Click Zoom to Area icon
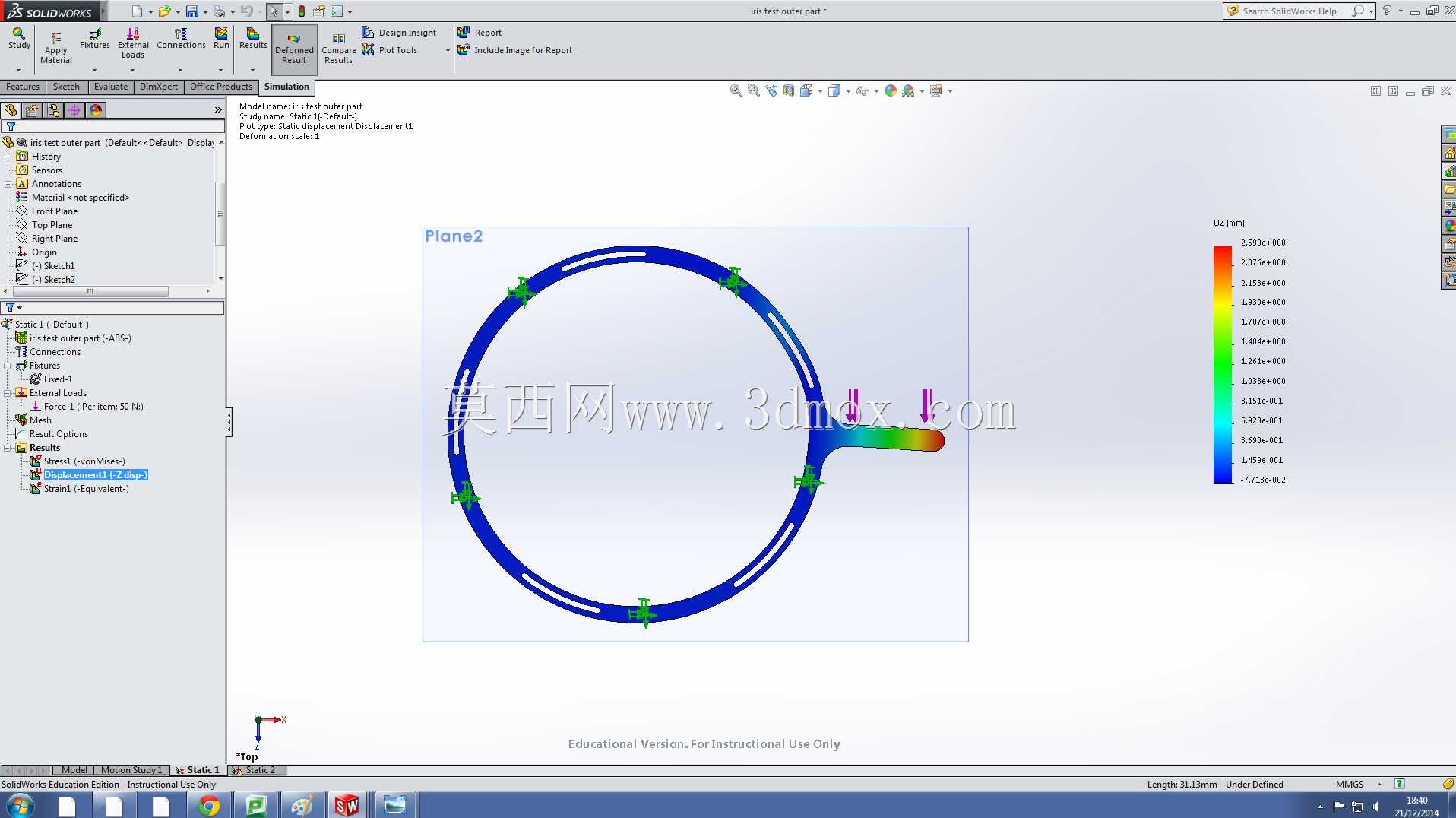1456x818 pixels. coord(753,90)
